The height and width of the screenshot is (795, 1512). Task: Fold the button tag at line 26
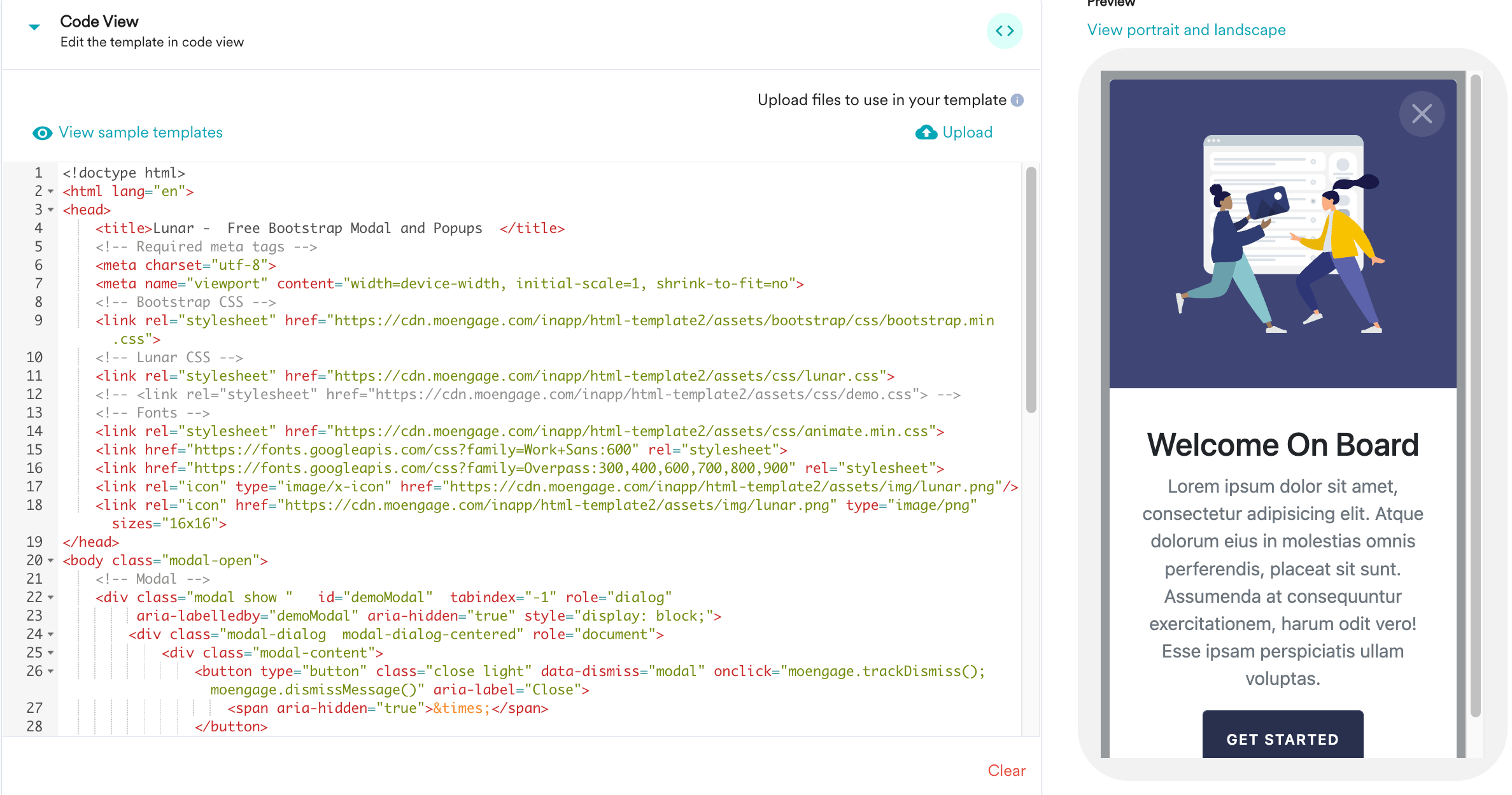pos(51,671)
